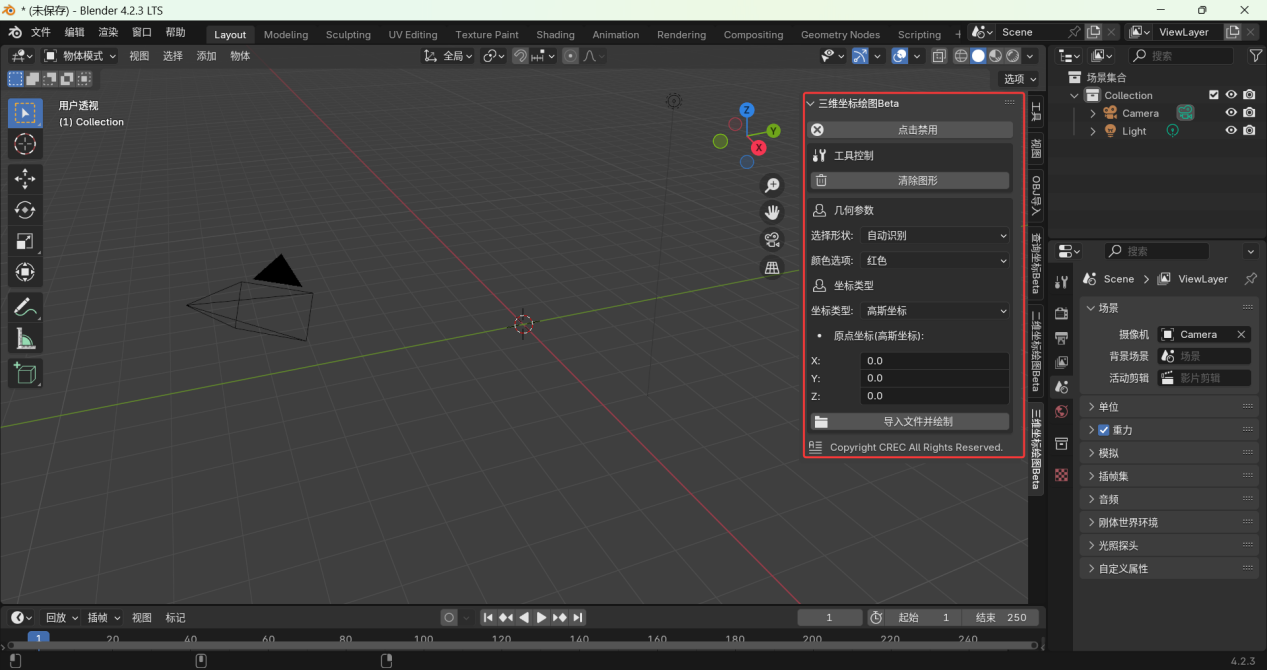Open the 颜色选项 dropdown set to 红色
The image size is (1267, 670).
pyautogui.click(x=935, y=261)
